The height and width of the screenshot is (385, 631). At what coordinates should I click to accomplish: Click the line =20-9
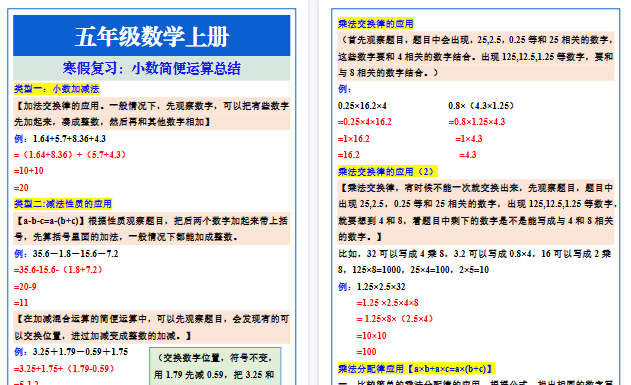[x=25, y=287]
